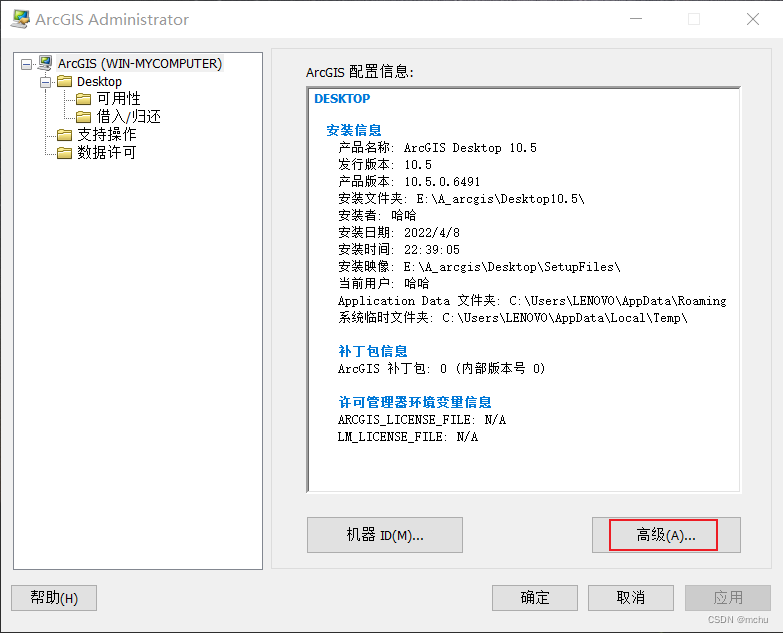Click the 安装映像 SetupFiles path line
The image size is (783, 633).
coord(479,267)
